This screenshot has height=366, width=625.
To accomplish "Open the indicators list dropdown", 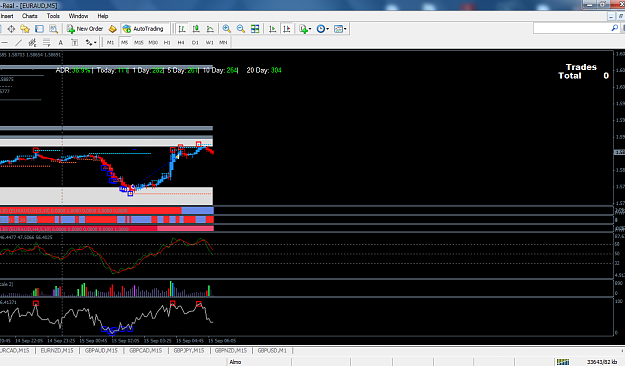I will 305,29.
